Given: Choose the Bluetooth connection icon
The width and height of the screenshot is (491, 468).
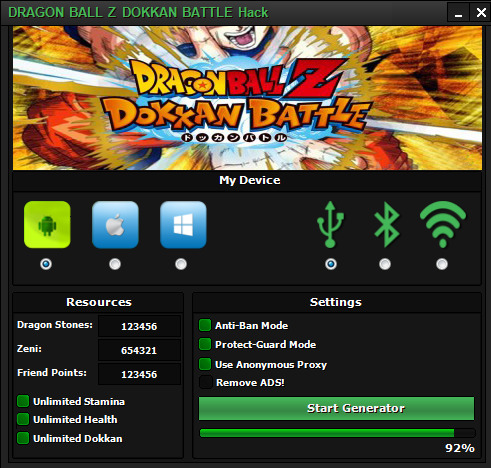Looking at the screenshot, I should 386,224.
